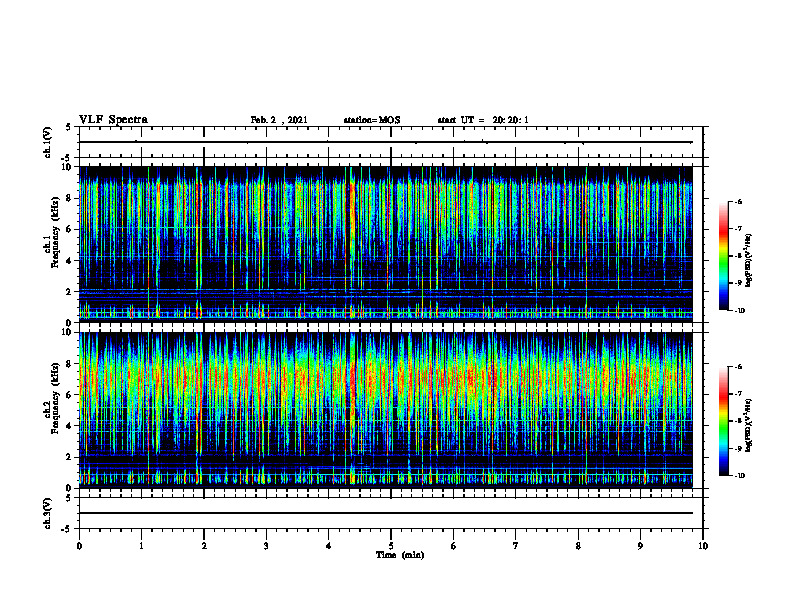Click the 4 kHz tick on ch.1 frequency axis
Screen dimensions: 792x612
pyautogui.click(x=70, y=261)
